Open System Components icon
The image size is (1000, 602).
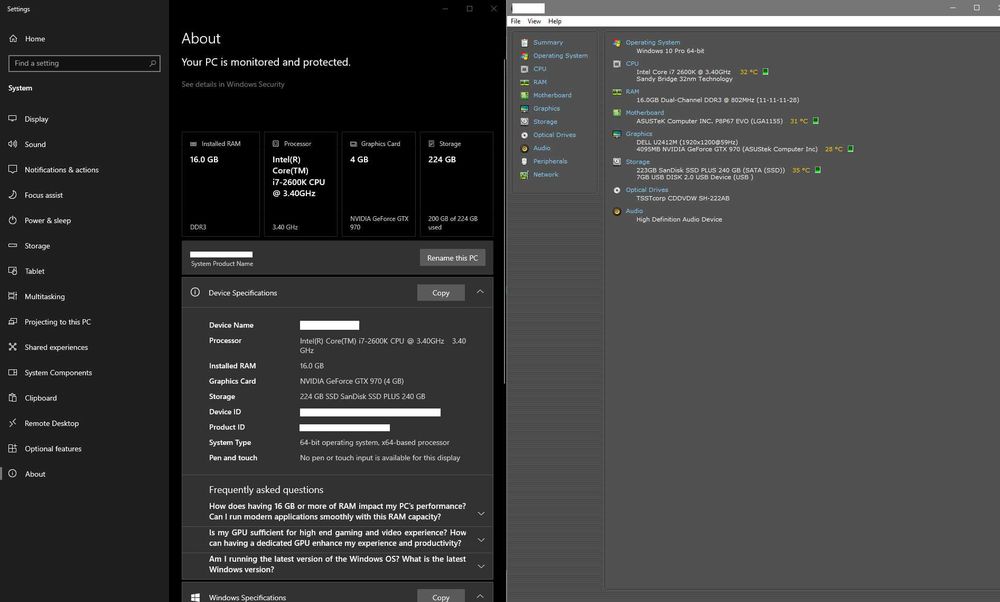(13, 372)
